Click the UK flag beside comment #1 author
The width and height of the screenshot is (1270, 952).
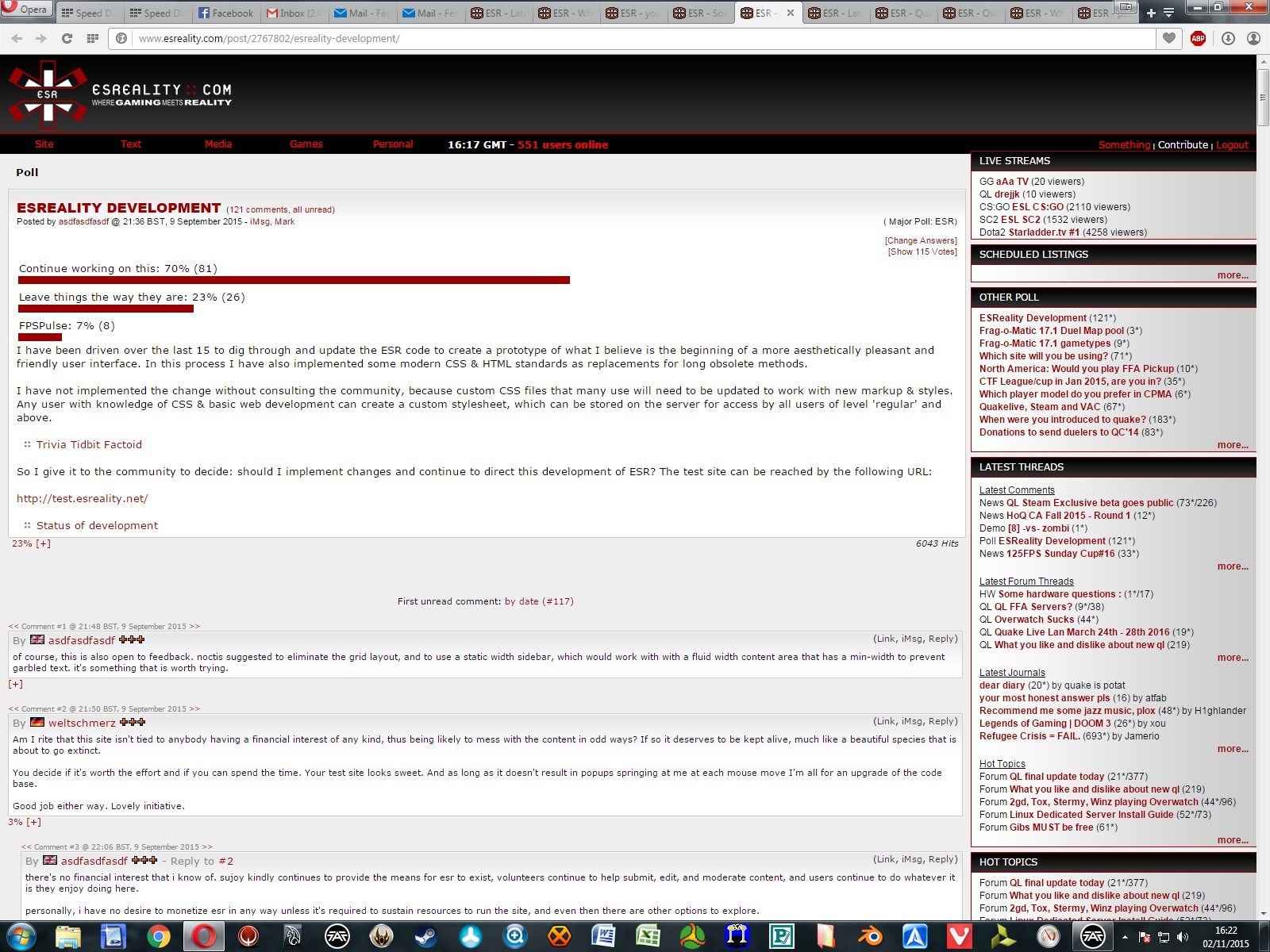[37, 639]
